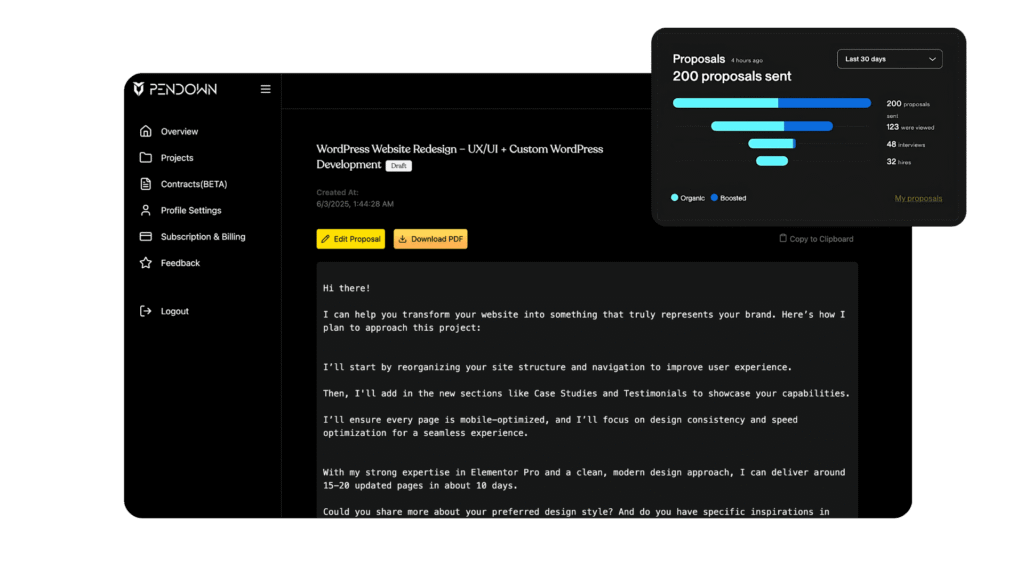Select Subscription & Billing menu entry

click(203, 237)
